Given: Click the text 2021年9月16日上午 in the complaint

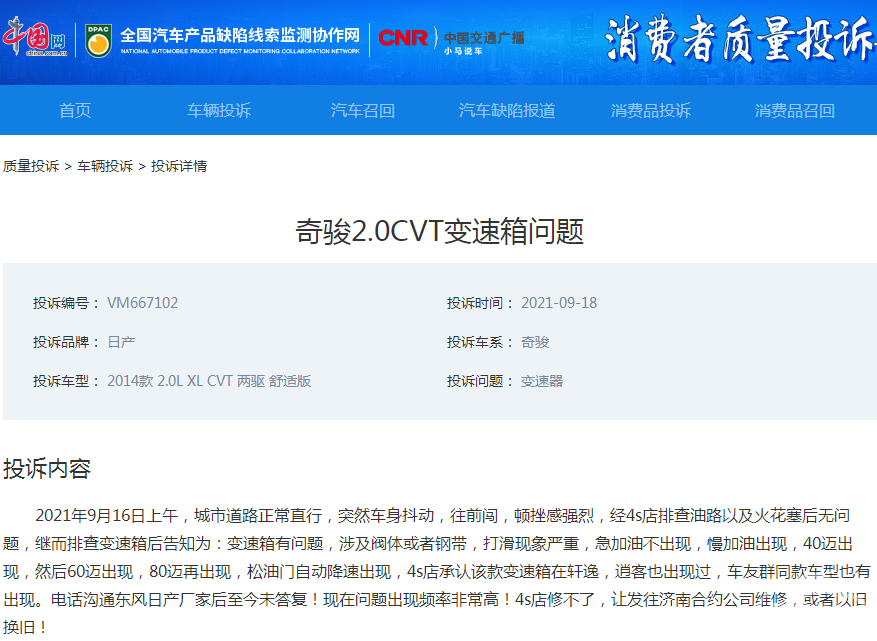Looking at the screenshot, I should (x=106, y=515).
